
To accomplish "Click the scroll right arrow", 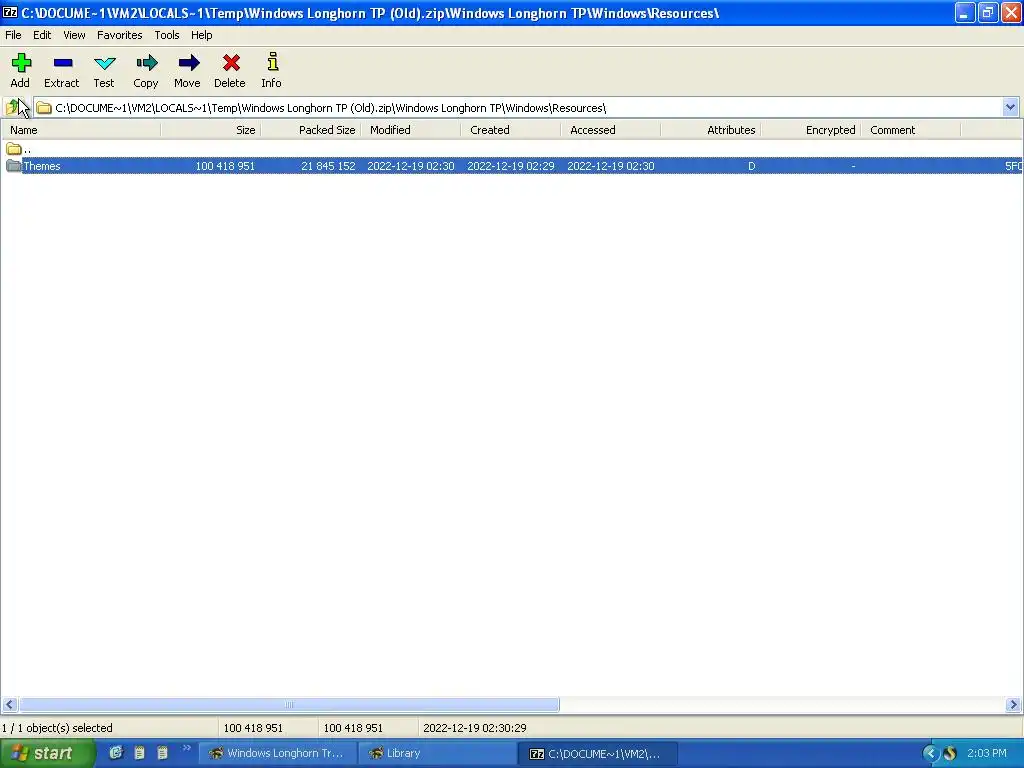I will [1014, 705].
